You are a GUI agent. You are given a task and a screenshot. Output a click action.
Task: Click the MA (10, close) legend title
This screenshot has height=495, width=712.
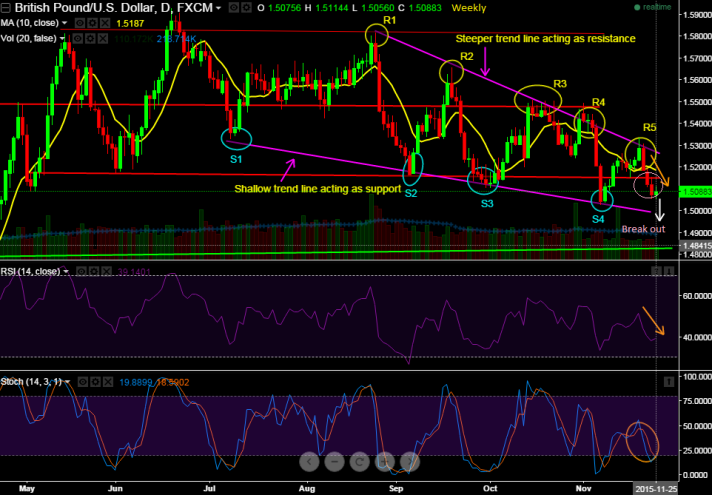pos(30,23)
